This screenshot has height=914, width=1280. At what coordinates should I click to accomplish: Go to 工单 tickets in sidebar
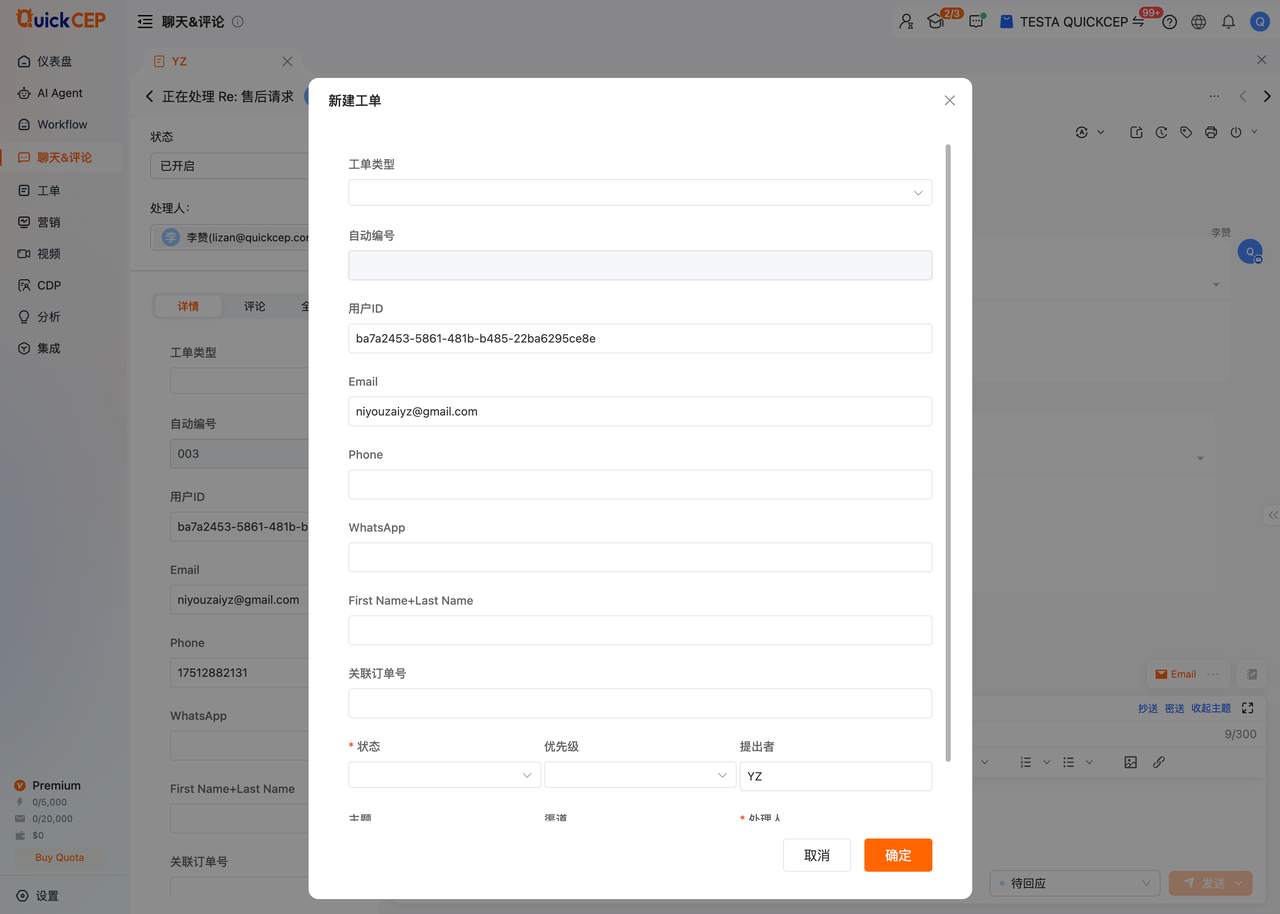coord(39,190)
